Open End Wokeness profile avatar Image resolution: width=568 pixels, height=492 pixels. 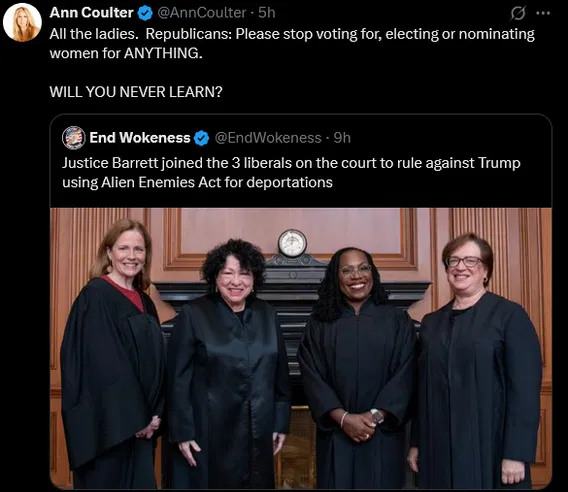click(74, 138)
